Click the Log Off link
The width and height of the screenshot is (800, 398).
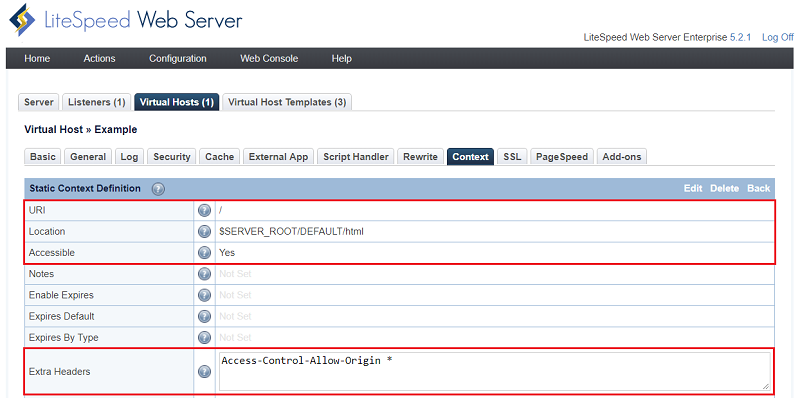click(778, 37)
